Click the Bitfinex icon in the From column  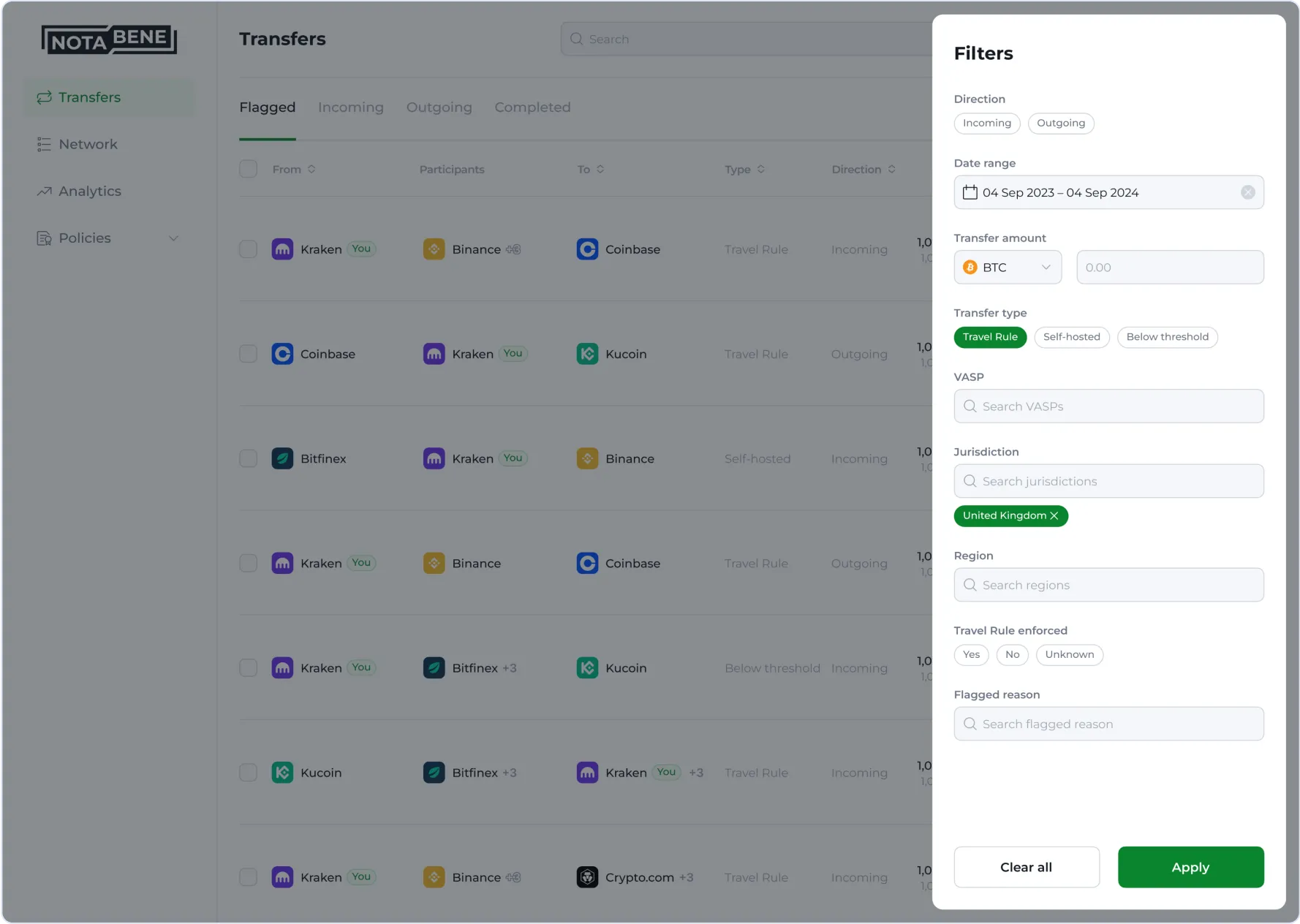click(282, 458)
